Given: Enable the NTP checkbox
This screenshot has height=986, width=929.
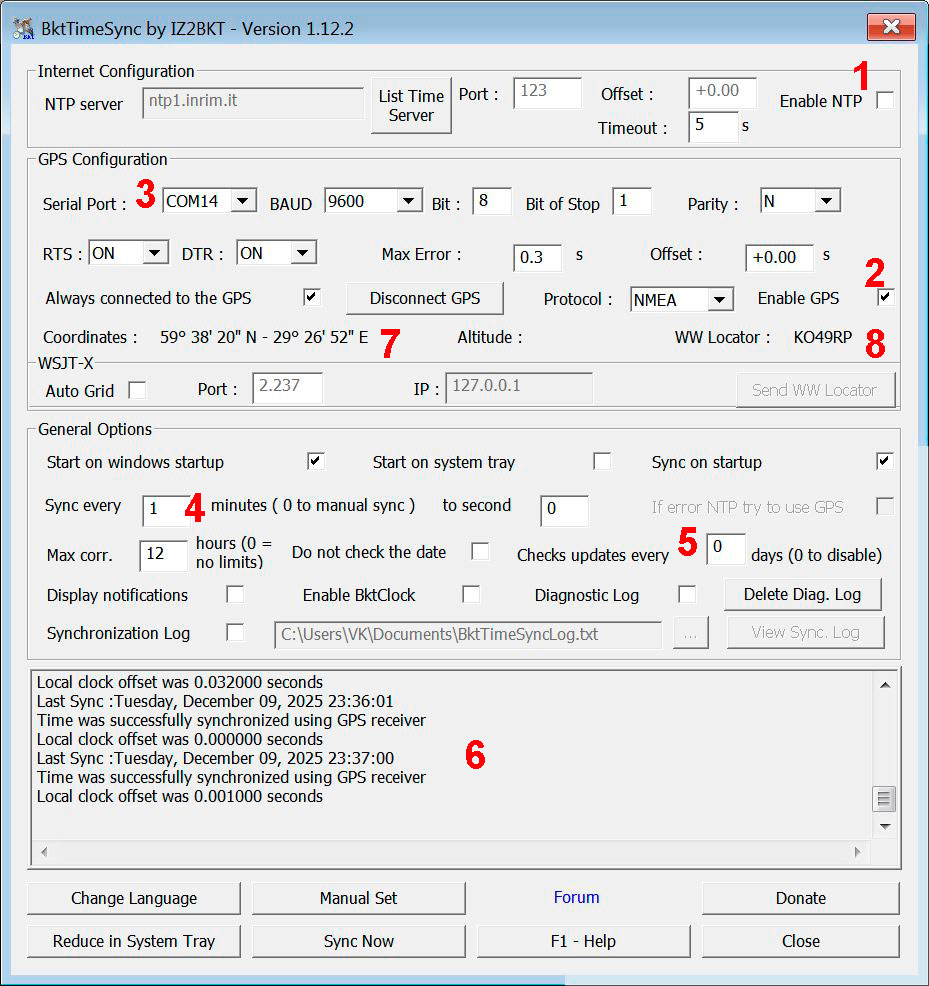Looking at the screenshot, I should [x=884, y=100].
